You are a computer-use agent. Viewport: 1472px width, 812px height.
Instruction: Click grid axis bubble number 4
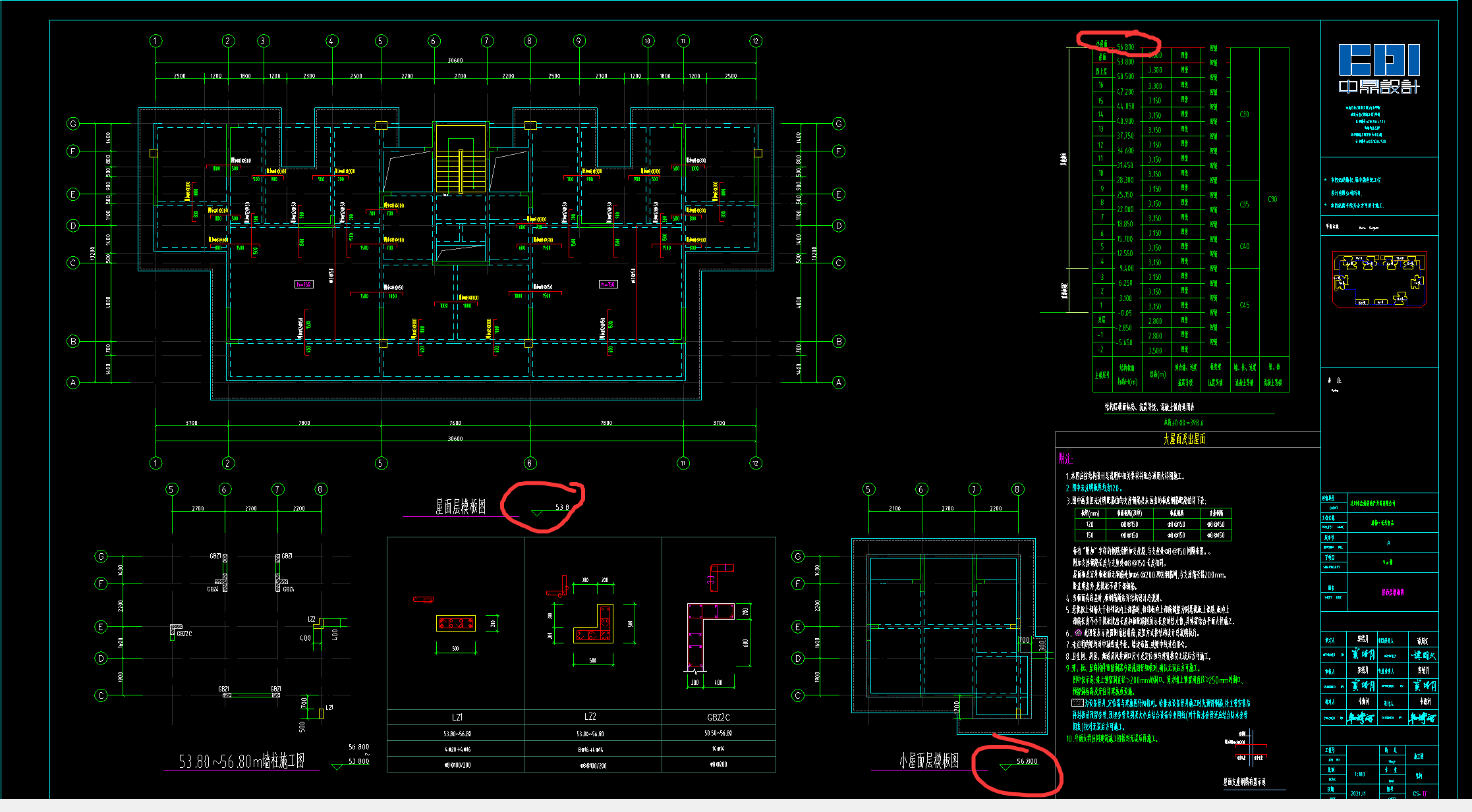pos(331,41)
